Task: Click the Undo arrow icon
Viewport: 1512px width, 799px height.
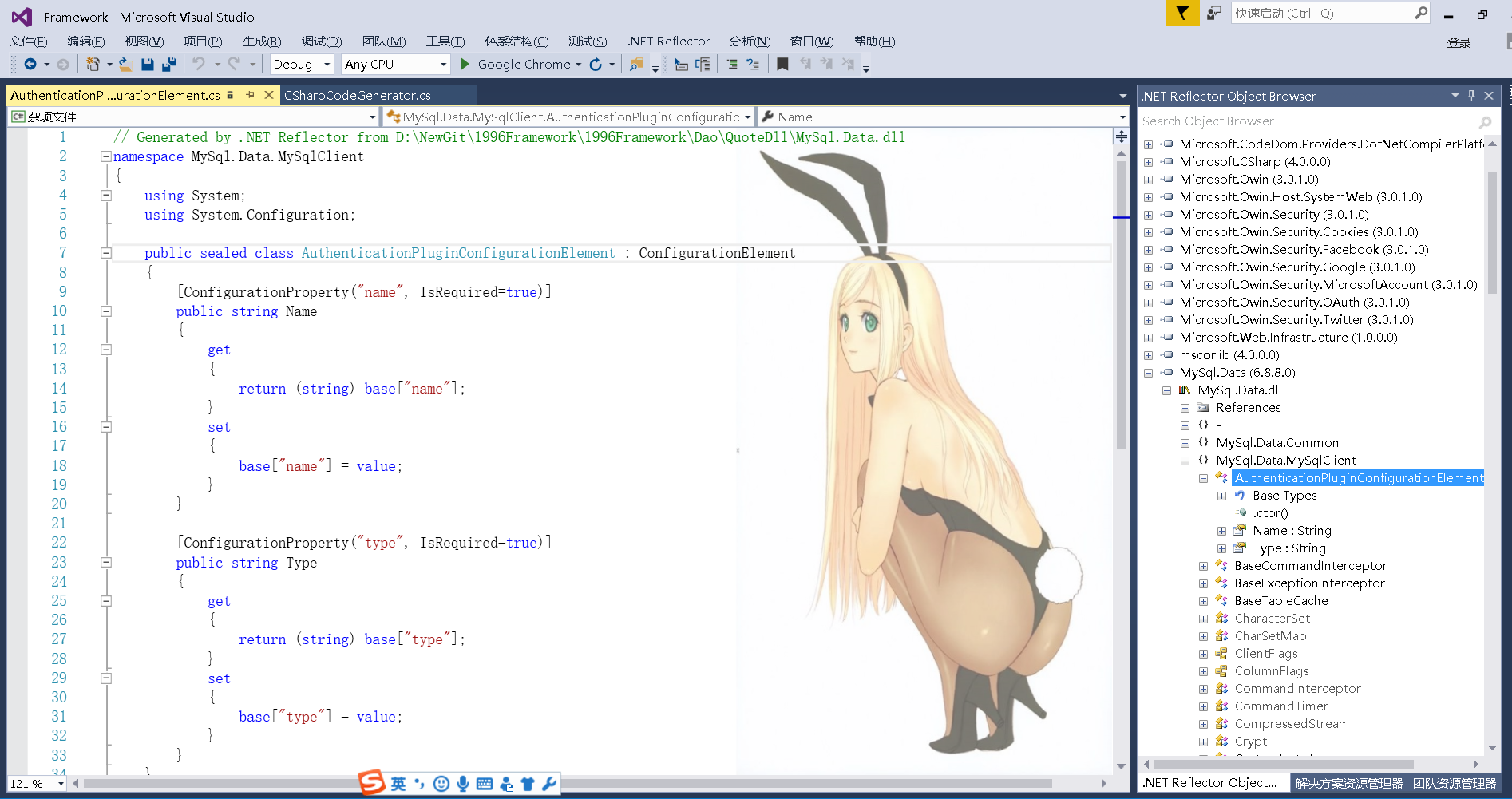Action: [199, 65]
